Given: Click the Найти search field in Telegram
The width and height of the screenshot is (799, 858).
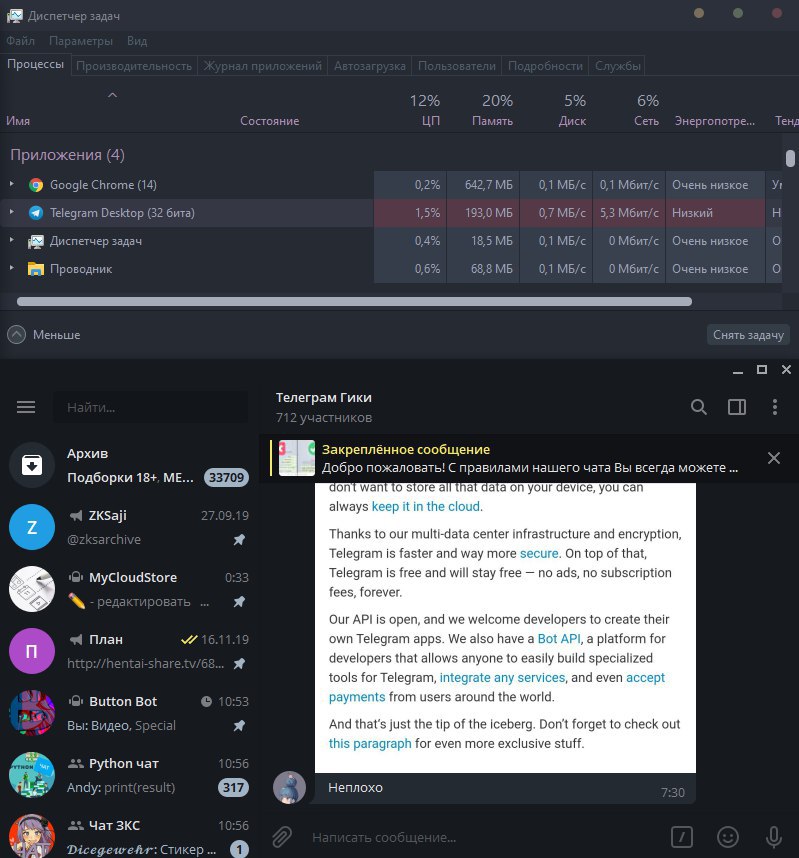Looking at the screenshot, I should pyautogui.click(x=150, y=407).
